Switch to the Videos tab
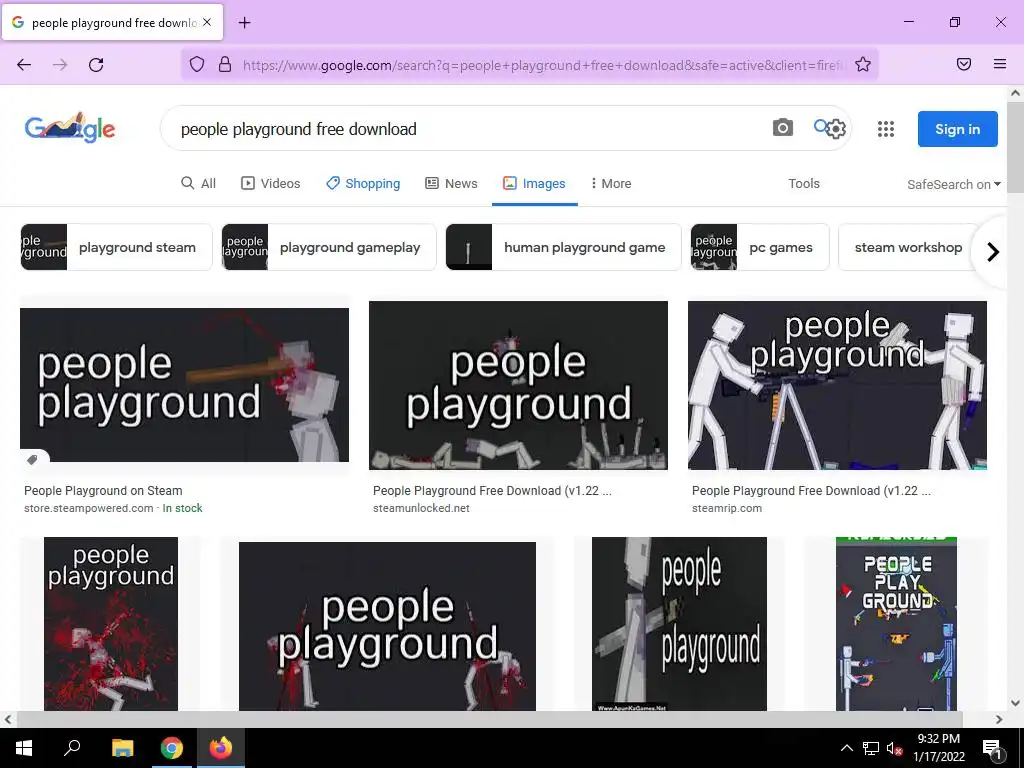Screen dimensions: 1024x768 click(x=271, y=184)
